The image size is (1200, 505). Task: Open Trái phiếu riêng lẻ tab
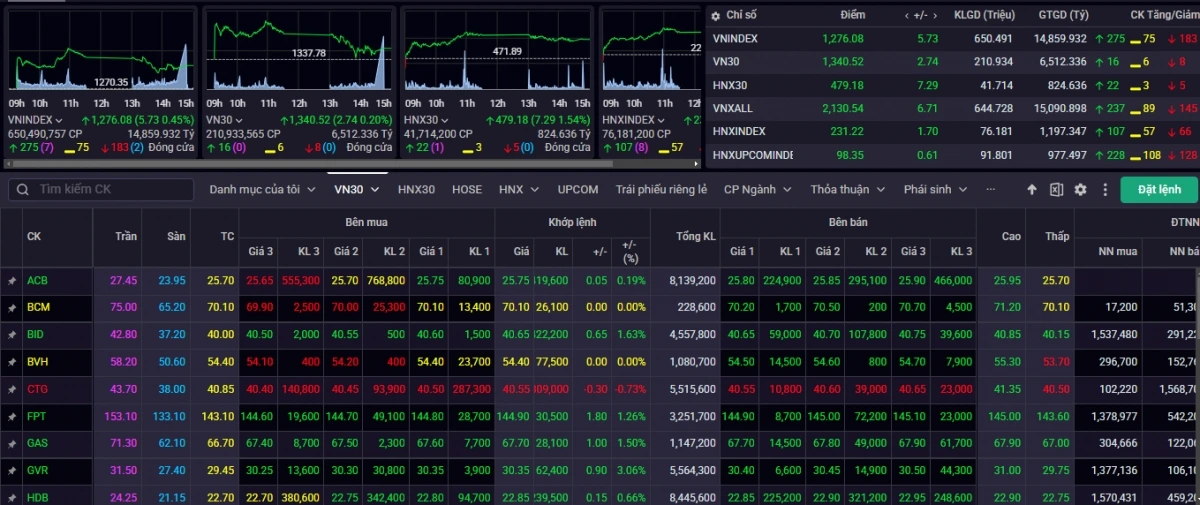point(661,189)
